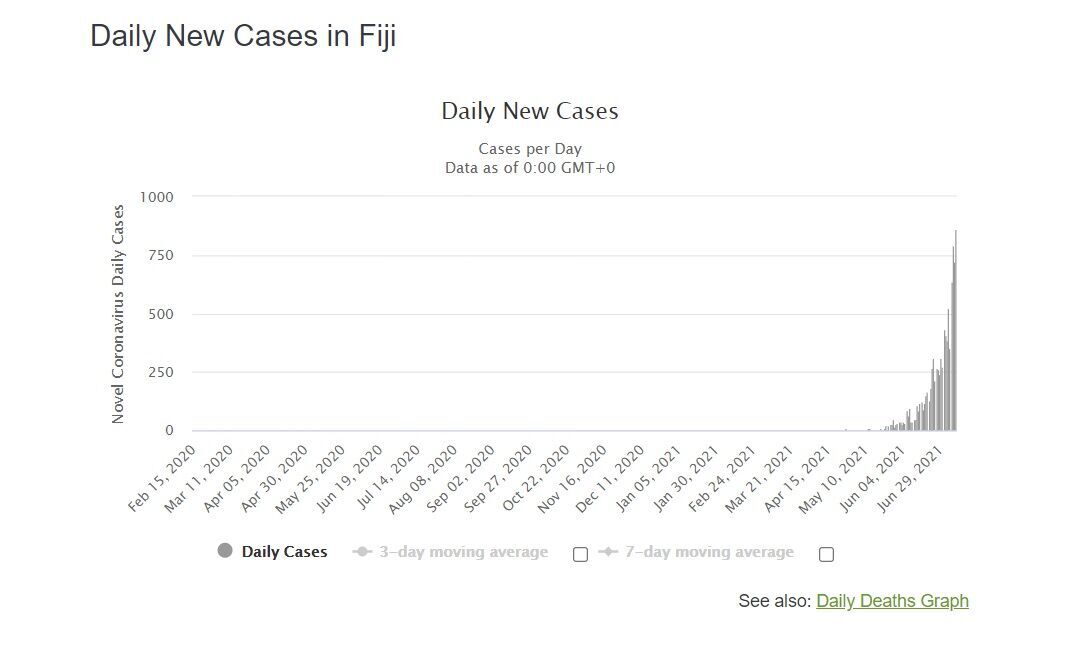Click the 1000 y-axis tick label
This screenshot has width=1081, height=645.
pyautogui.click(x=155, y=197)
